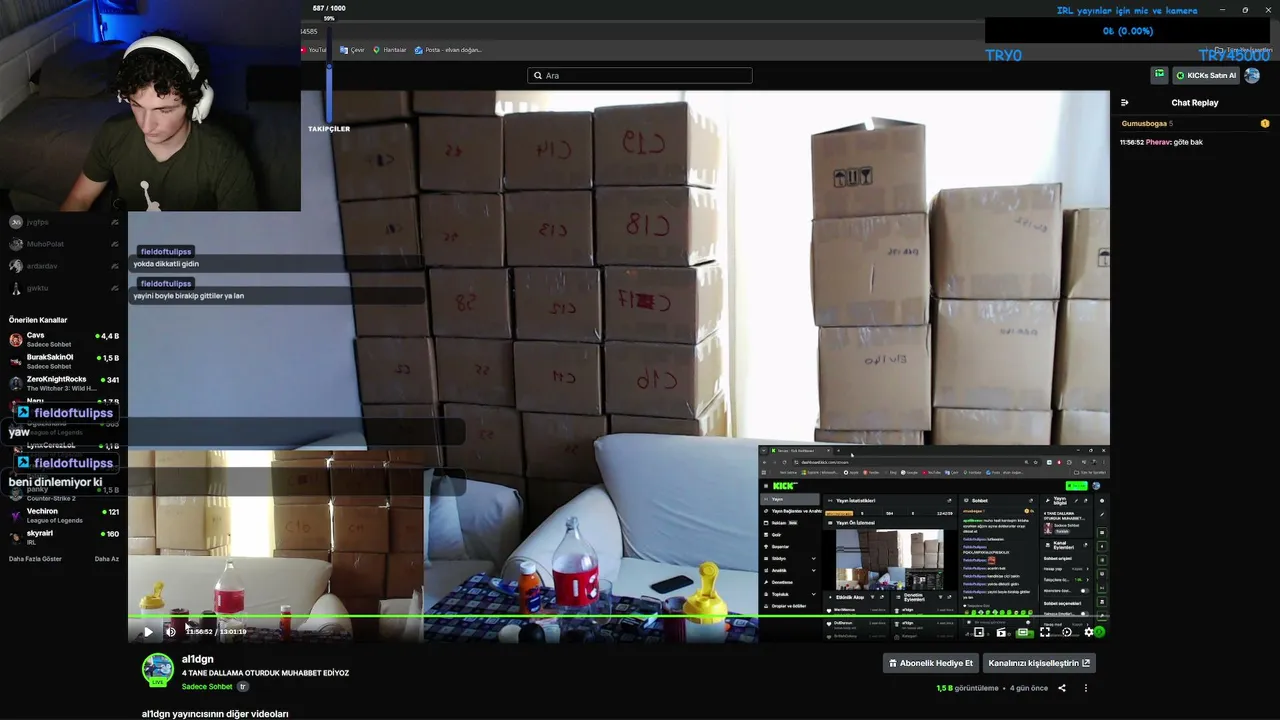
Task: Open the Cavs recommended channel
Action: pyautogui.click(x=64, y=339)
